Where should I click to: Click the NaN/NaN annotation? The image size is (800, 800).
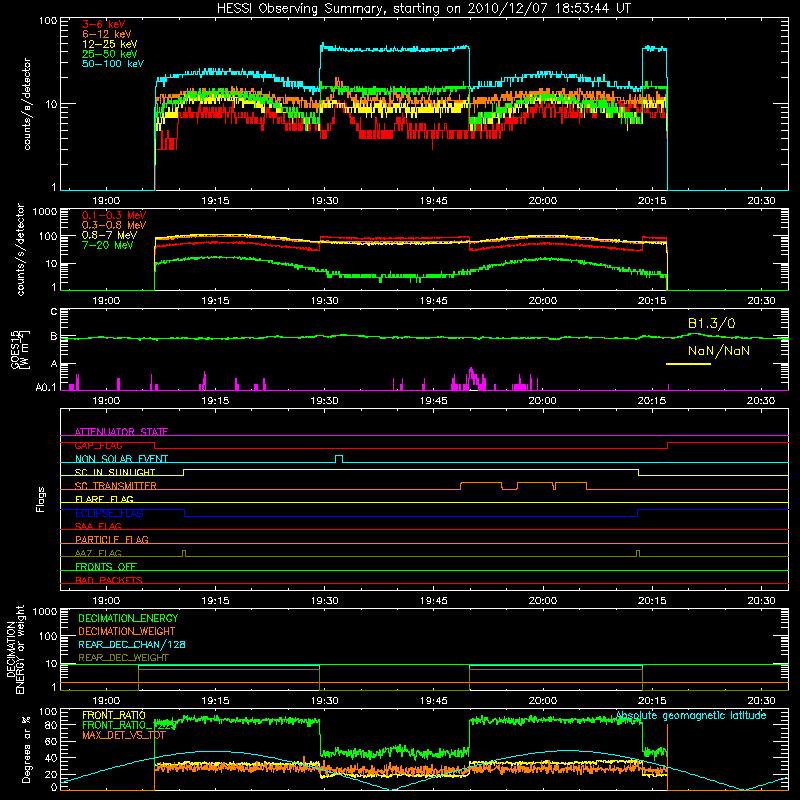(718, 351)
